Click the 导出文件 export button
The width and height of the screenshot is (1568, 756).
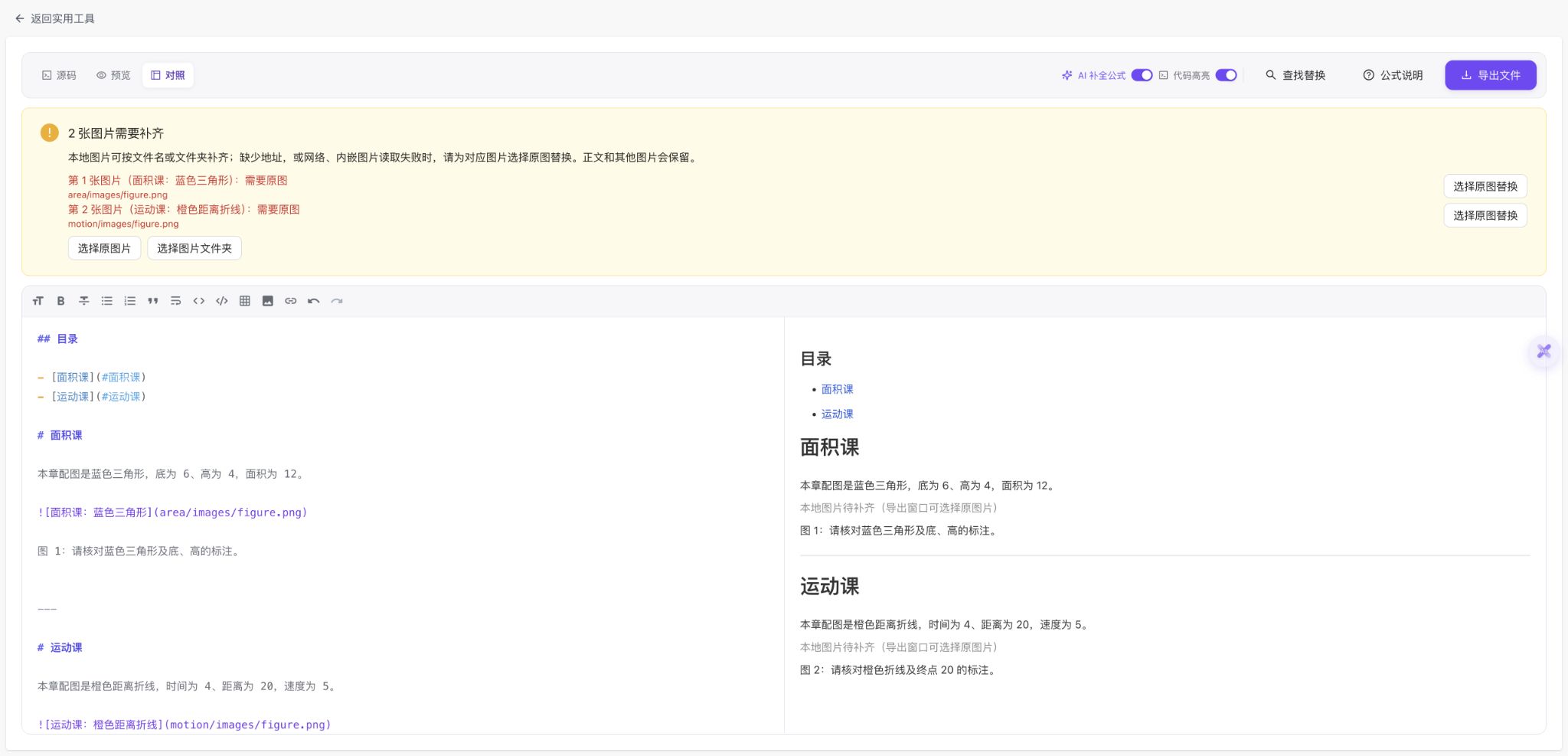[1490, 75]
